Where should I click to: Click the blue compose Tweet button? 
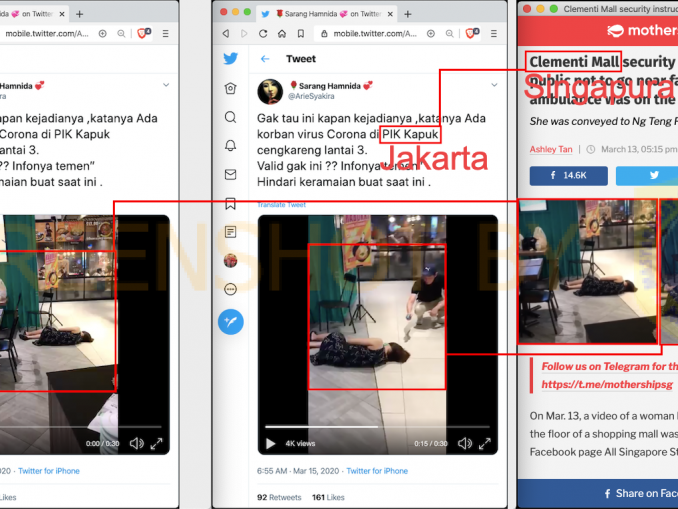click(x=230, y=322)
